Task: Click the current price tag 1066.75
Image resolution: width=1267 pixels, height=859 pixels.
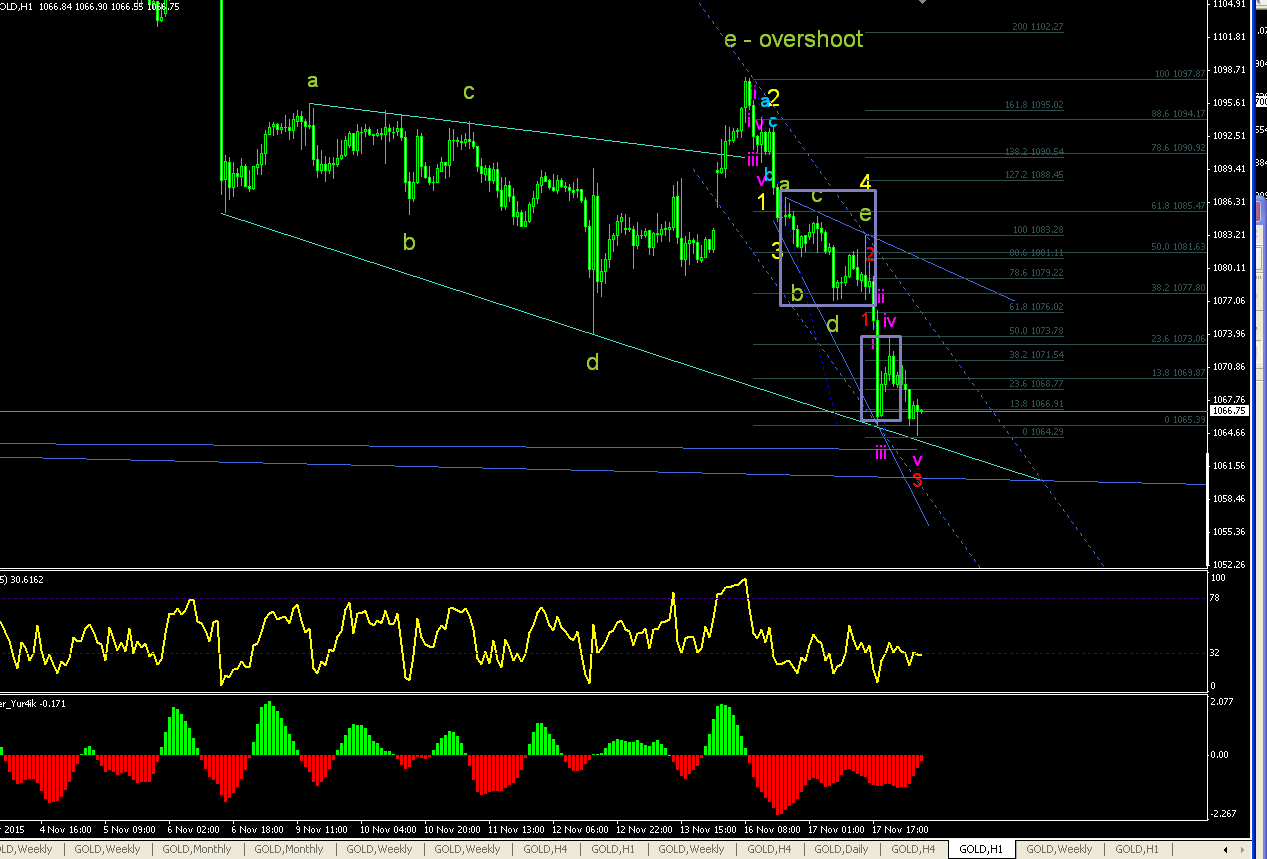Action: [1229, 411]
